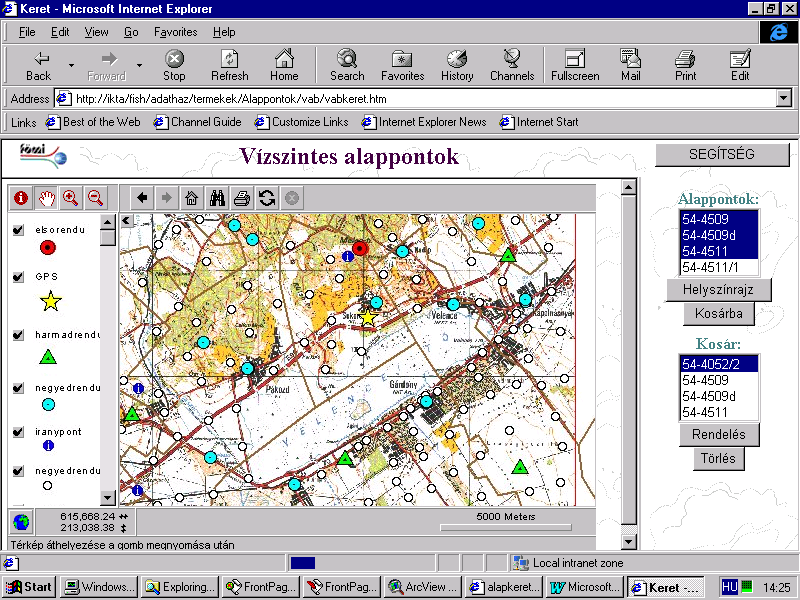
Task: Open the View menu
Action: [96, 32]
